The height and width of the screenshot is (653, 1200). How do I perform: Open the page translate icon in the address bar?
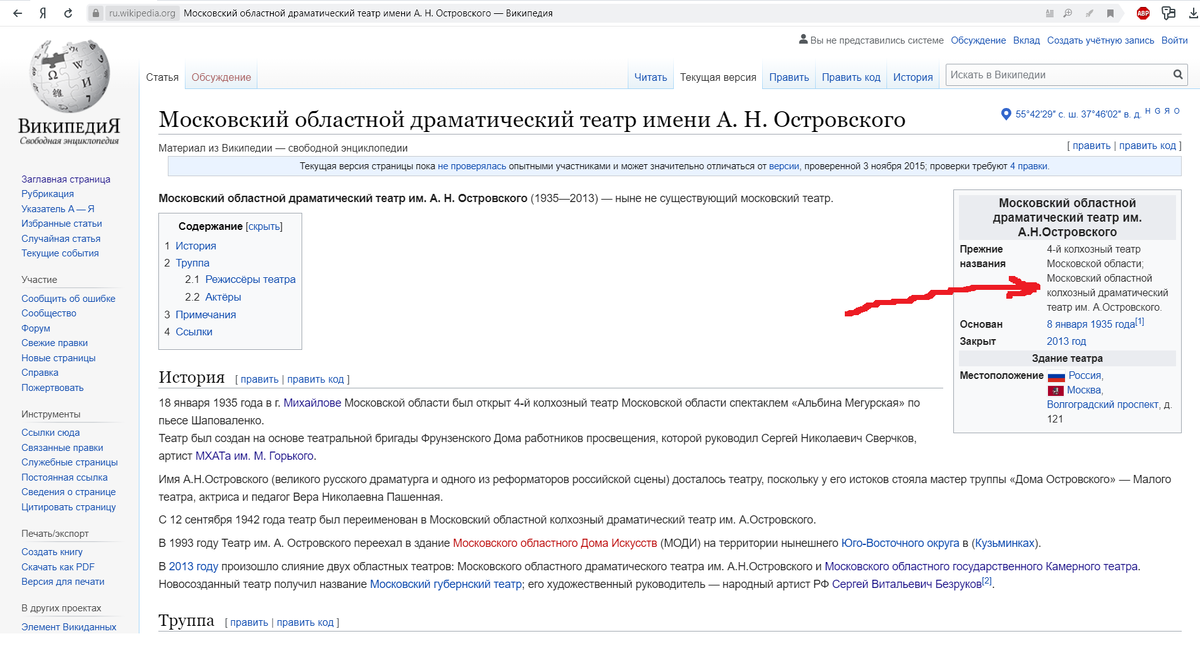pos(1049,13)
